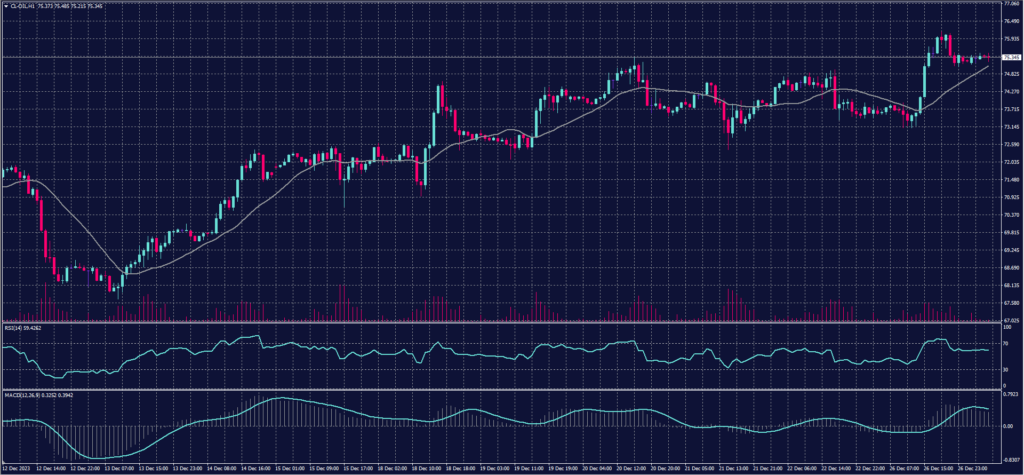
Task: Click the CL-OIL,H1 symbol label
Action: pos(25,6)
